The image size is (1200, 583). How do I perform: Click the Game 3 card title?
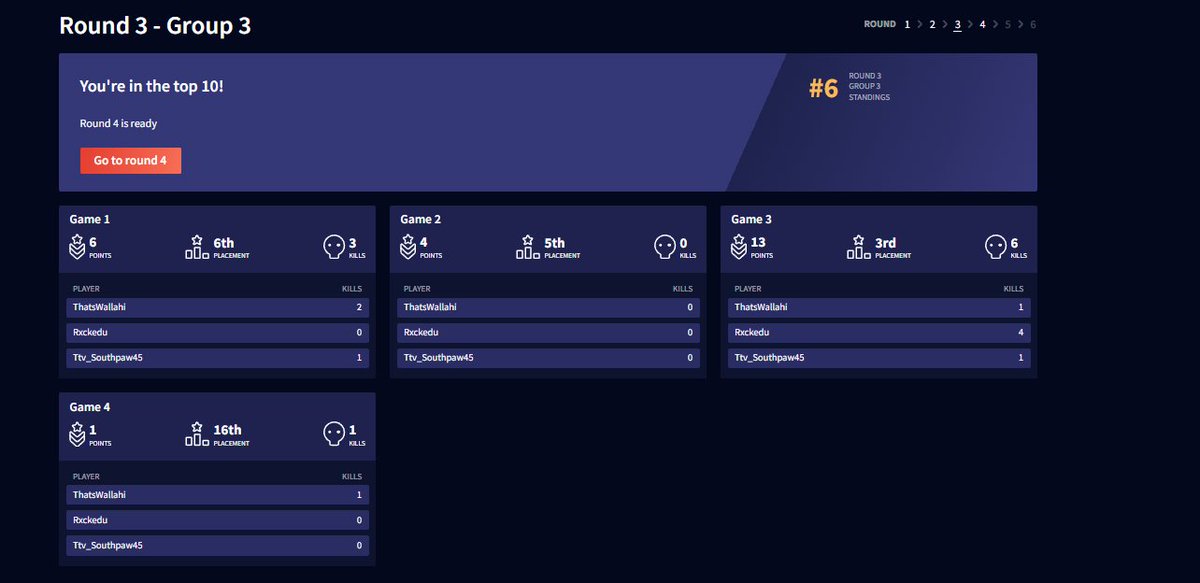pyautogui.click(x=752, y=219)
